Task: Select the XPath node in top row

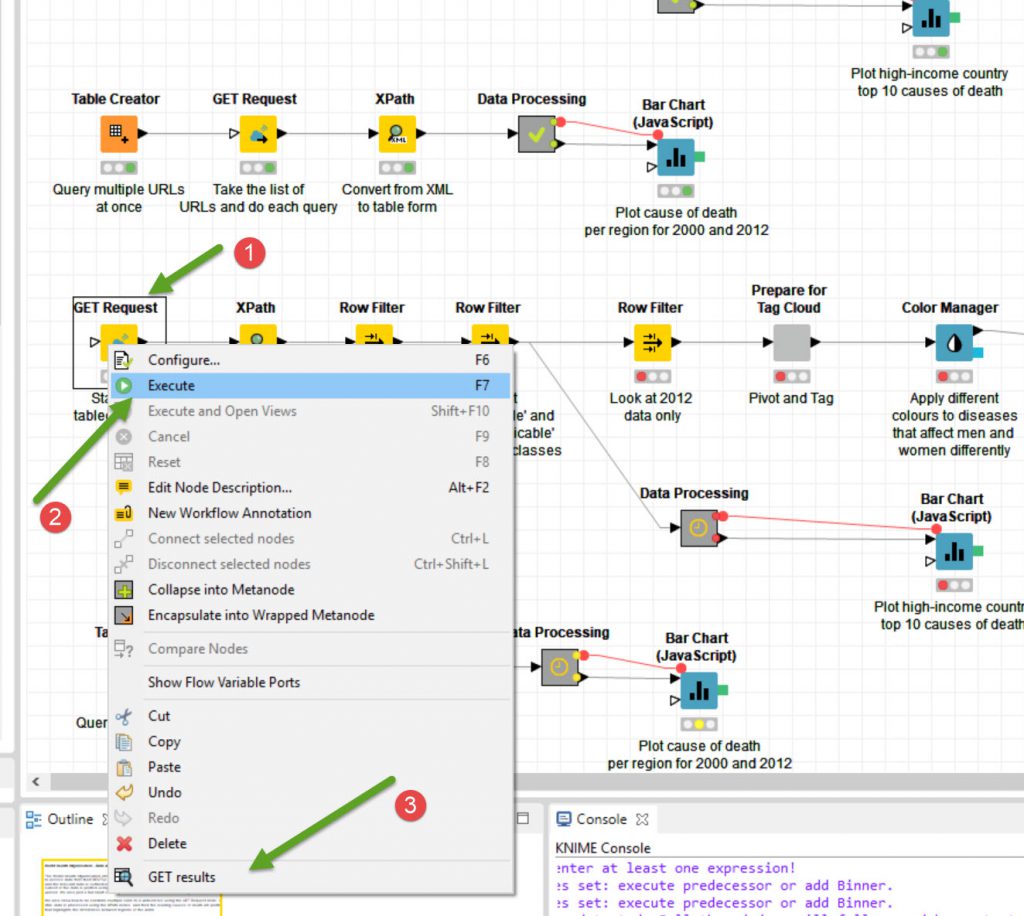Action: pos(397,133)
